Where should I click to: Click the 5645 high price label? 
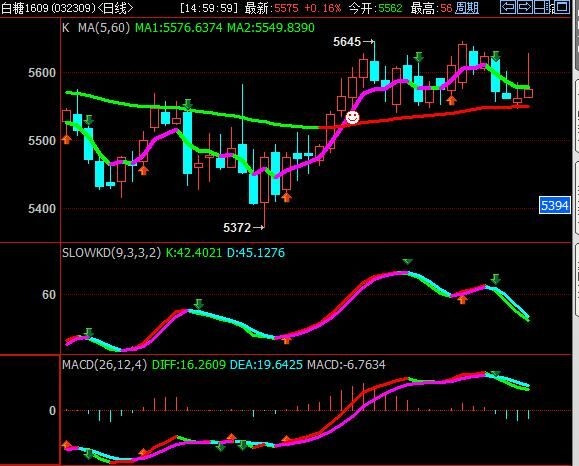[x=347, y=42]
